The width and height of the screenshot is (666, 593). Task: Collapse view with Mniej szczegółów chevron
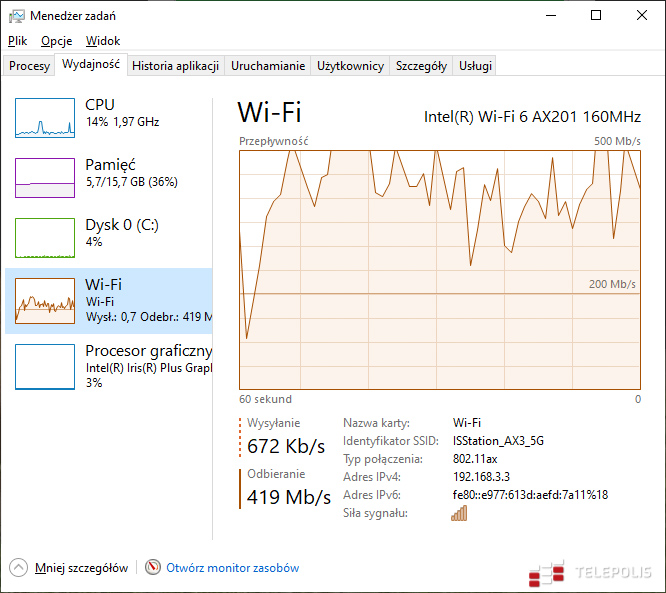[19, 568]
